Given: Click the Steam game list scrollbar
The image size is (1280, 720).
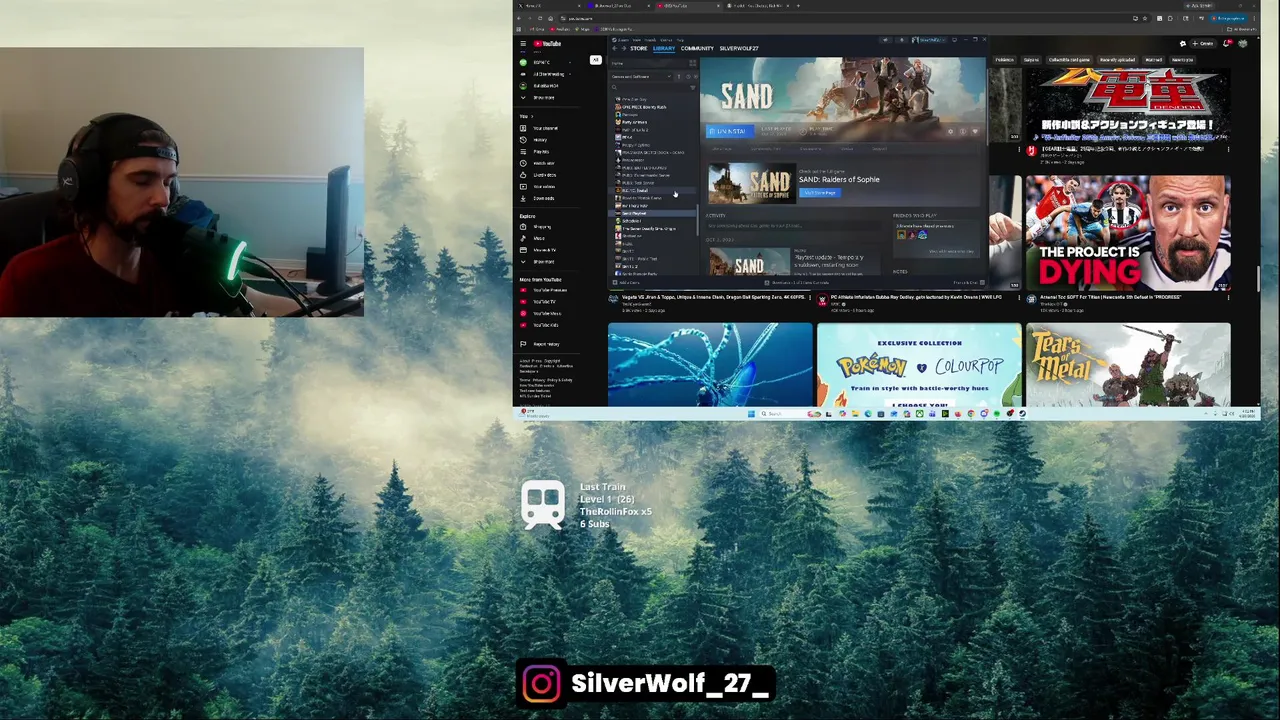Looking at the screenshot, I should tap(697, 221).
